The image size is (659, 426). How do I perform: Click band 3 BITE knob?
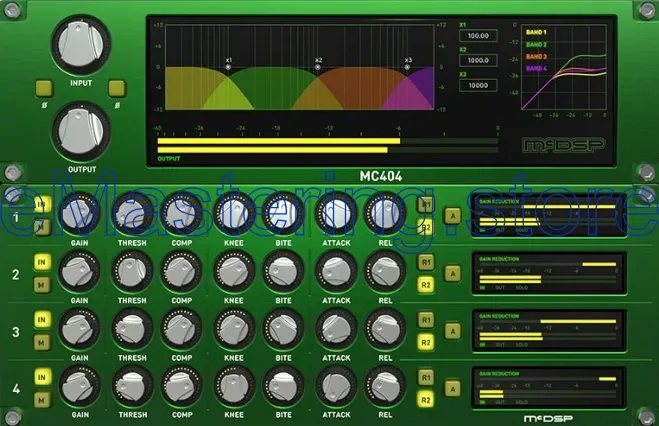pos(283,330)
